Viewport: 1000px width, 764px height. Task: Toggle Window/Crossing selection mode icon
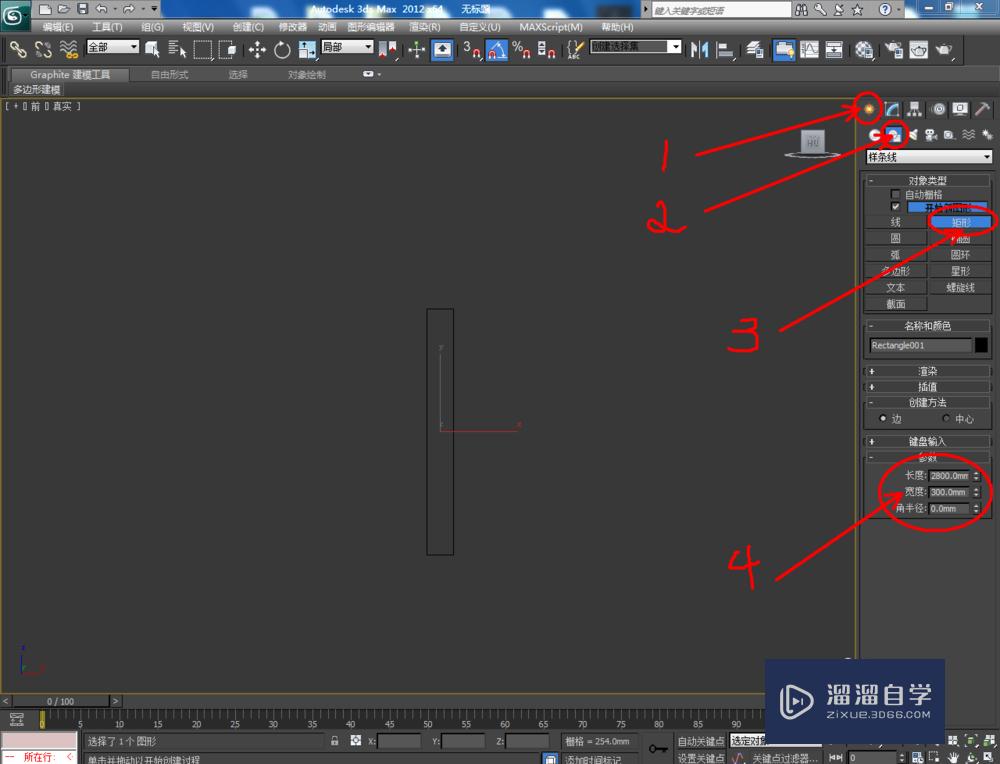228,49
